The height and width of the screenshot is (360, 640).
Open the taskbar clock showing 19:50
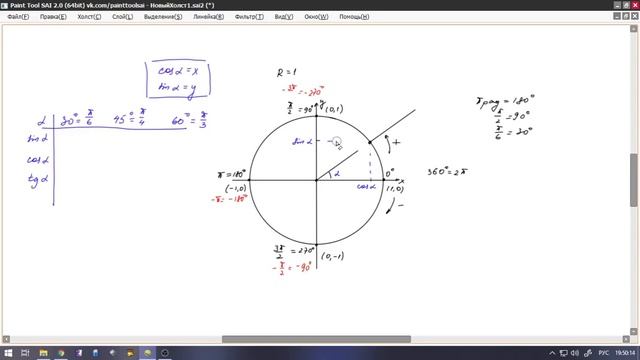point(625,353)
